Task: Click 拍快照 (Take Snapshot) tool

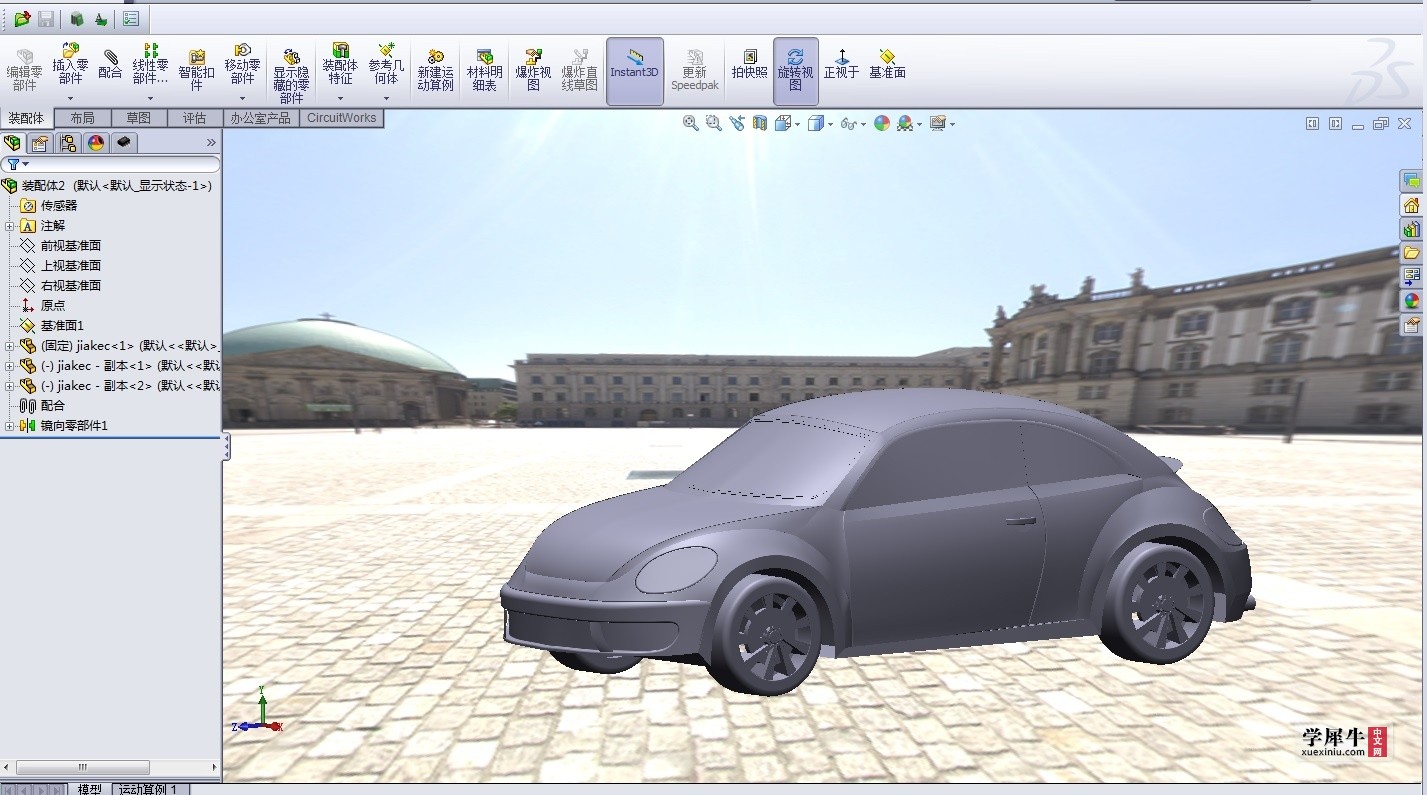Action: (749, 65)
